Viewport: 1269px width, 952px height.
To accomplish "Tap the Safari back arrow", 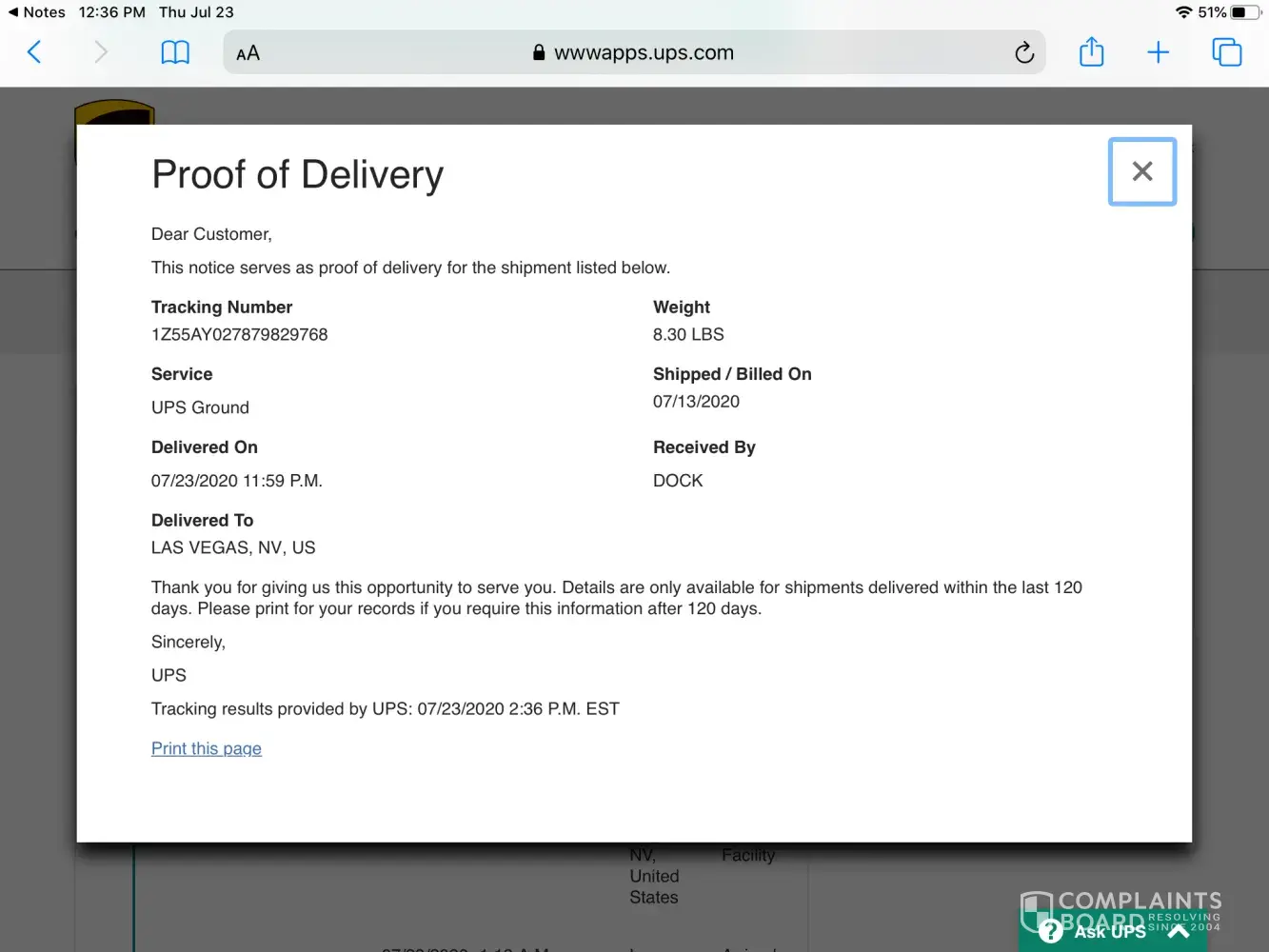I will click(x=34, y=52).
